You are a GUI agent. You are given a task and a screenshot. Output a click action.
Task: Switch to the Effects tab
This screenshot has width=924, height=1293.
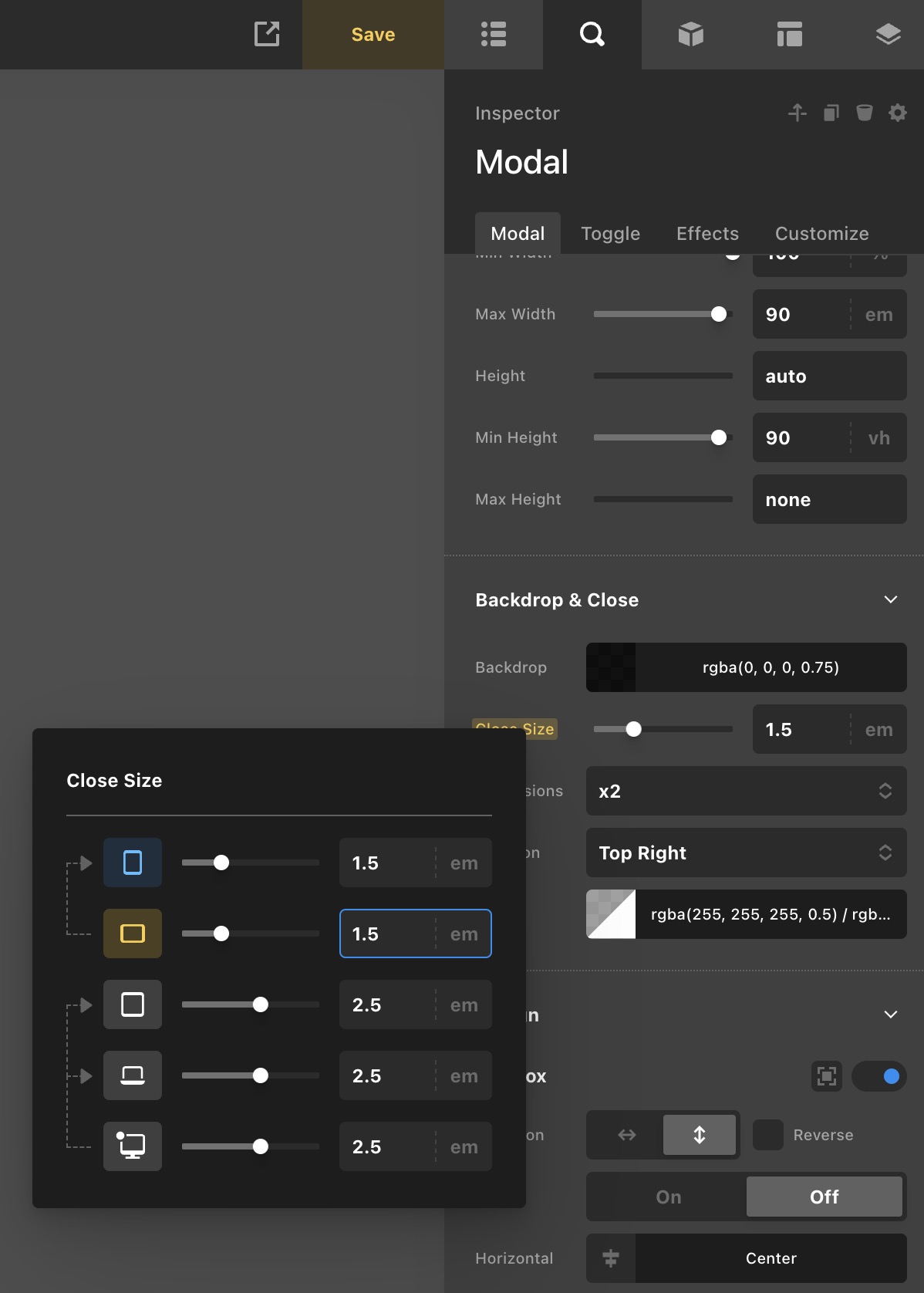point(707,233)
